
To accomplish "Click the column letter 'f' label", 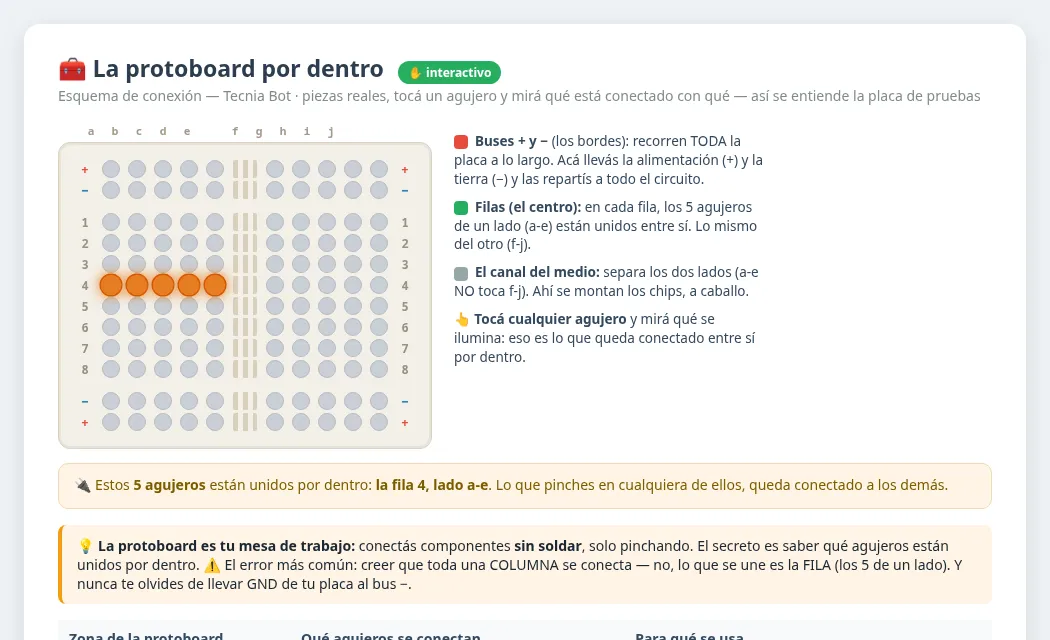I will [235, 131].
